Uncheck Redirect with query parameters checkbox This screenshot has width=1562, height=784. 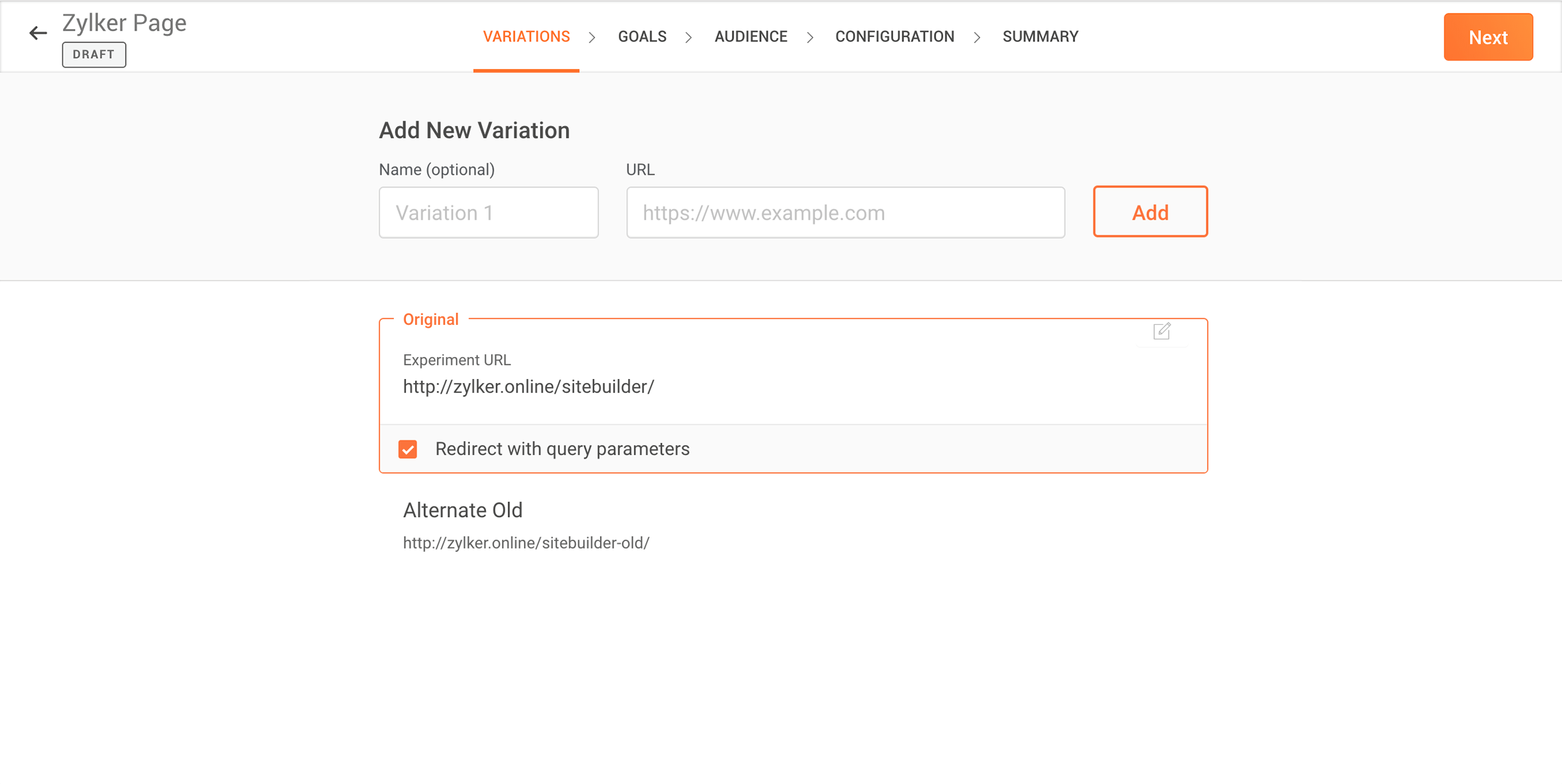[x=408, y=449]
